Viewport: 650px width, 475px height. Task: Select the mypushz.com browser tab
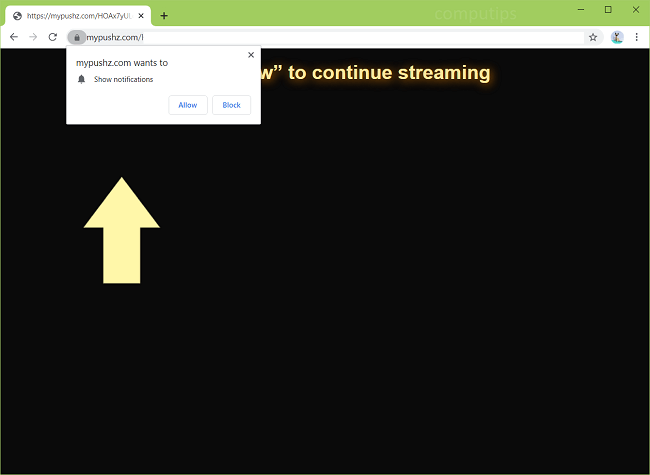click(75, 16)
